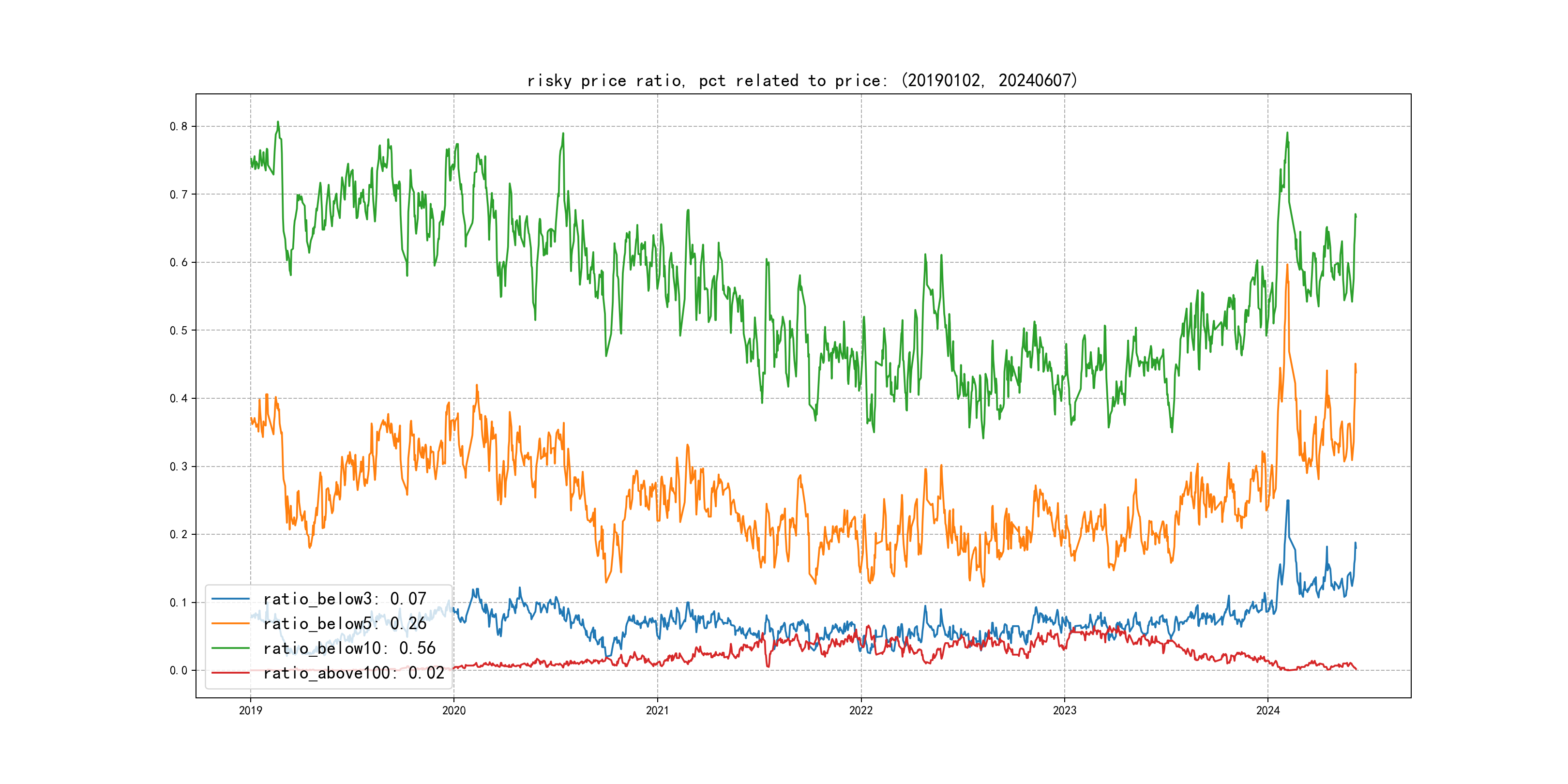Click the 0.6 y-axis tick label
The height and width of the screenshot is (784, 1568).
pyautogui.click(x=179, y=262)
